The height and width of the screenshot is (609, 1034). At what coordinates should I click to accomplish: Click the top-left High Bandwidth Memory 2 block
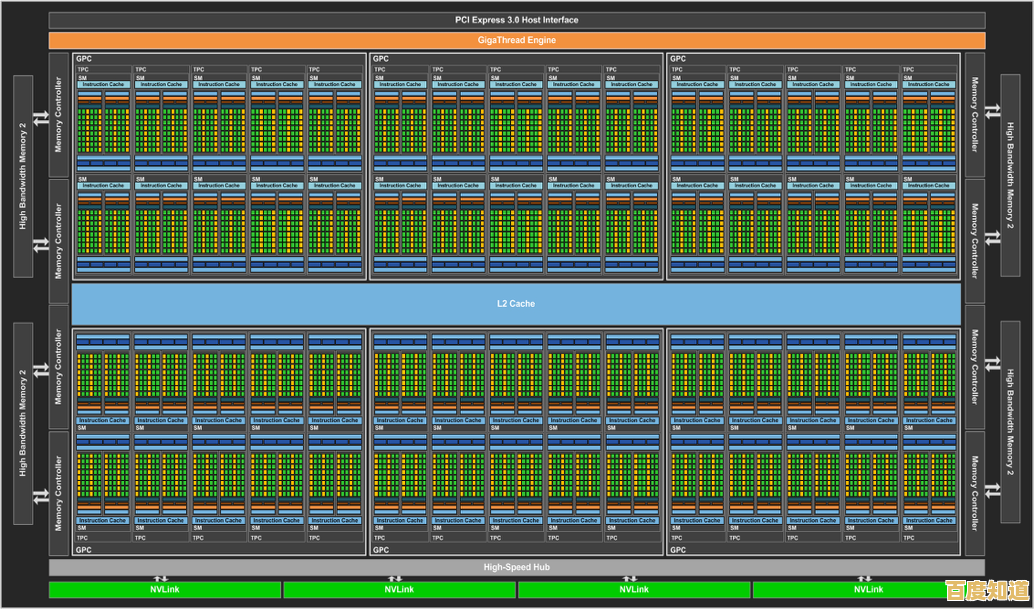(24, 176)
